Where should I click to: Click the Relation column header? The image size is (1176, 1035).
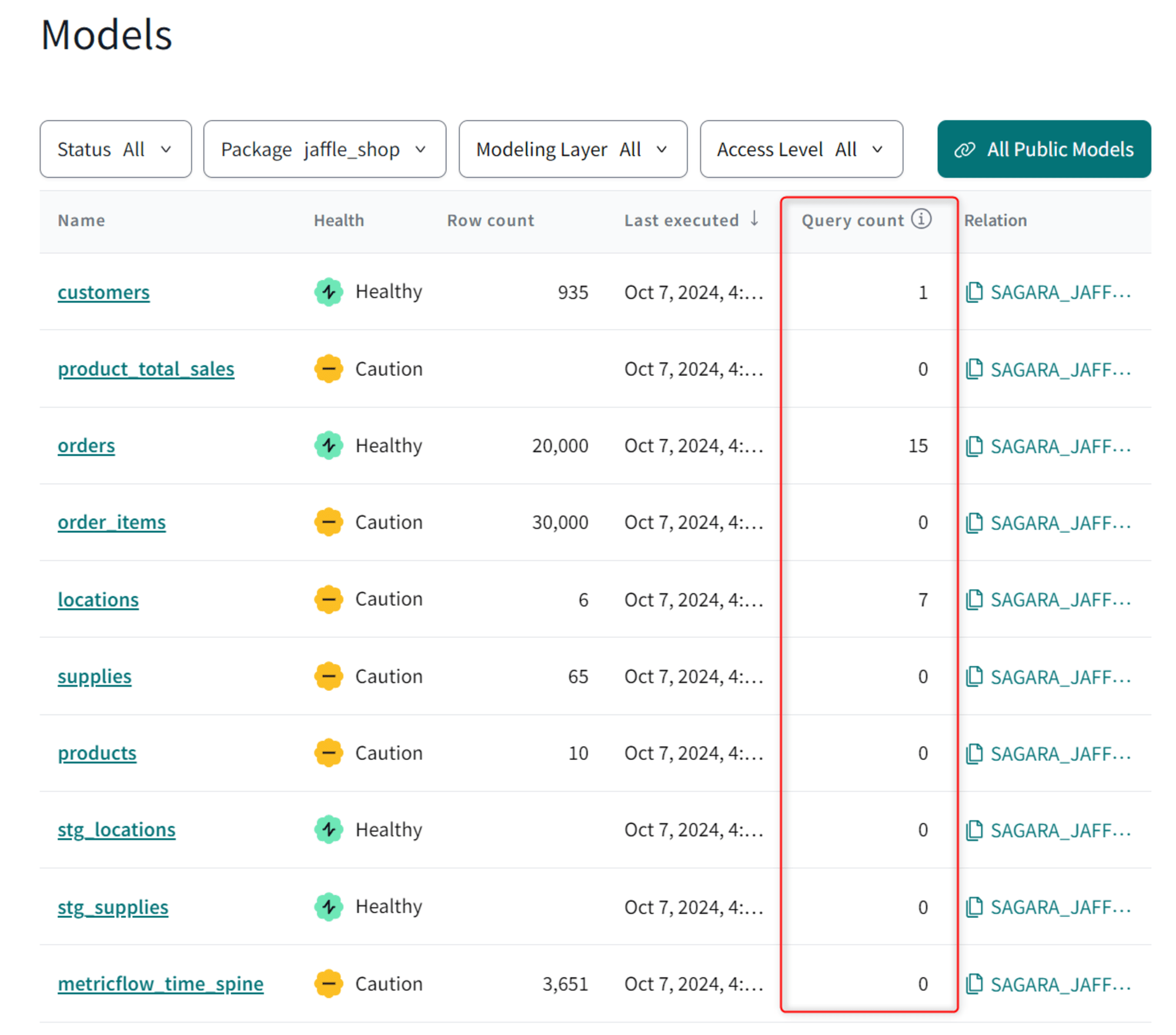(x=995, y=221)
